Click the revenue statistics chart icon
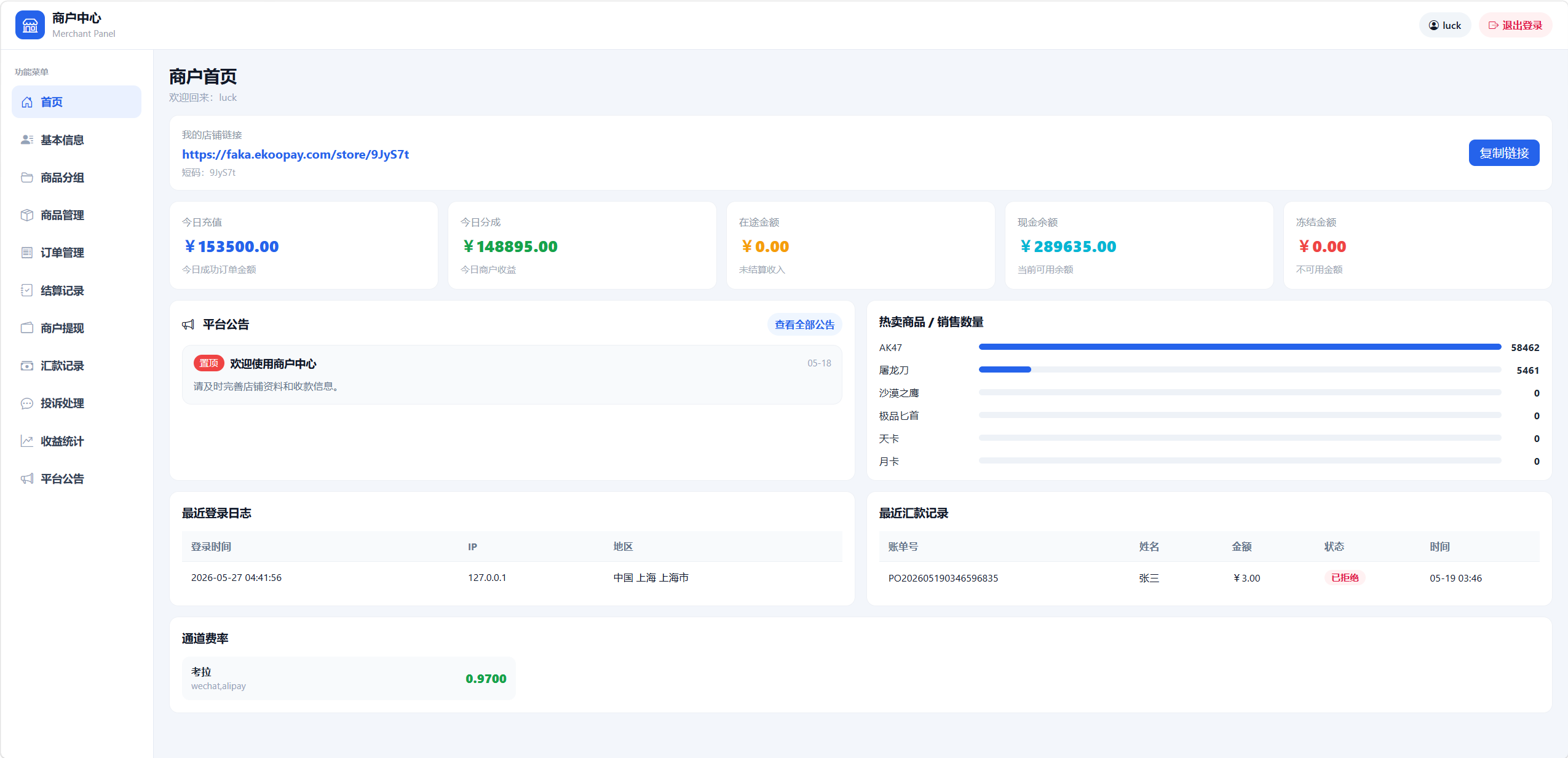1568x758 pixels. pyautogui.click(x=27, y=441)
